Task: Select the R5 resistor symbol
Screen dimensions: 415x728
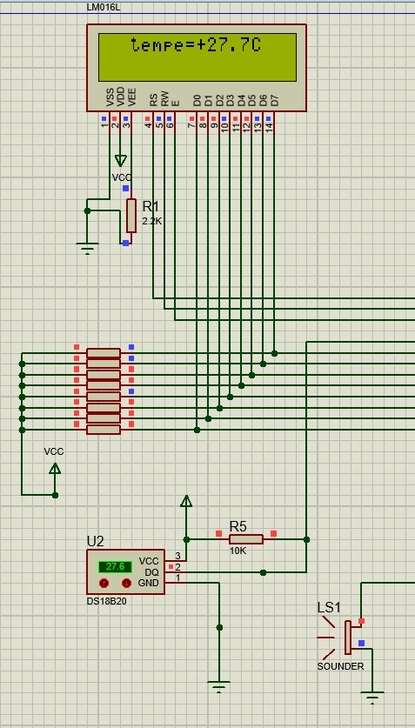Action: coord(246,539)
